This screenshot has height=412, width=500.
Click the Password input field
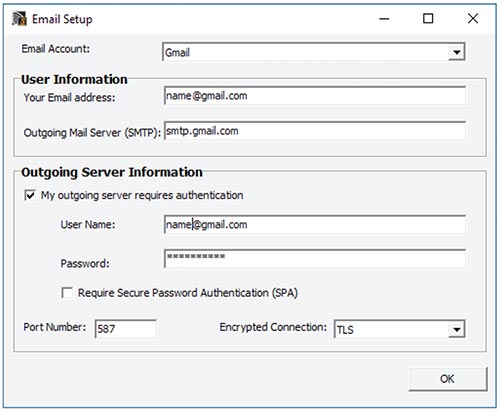315,259
